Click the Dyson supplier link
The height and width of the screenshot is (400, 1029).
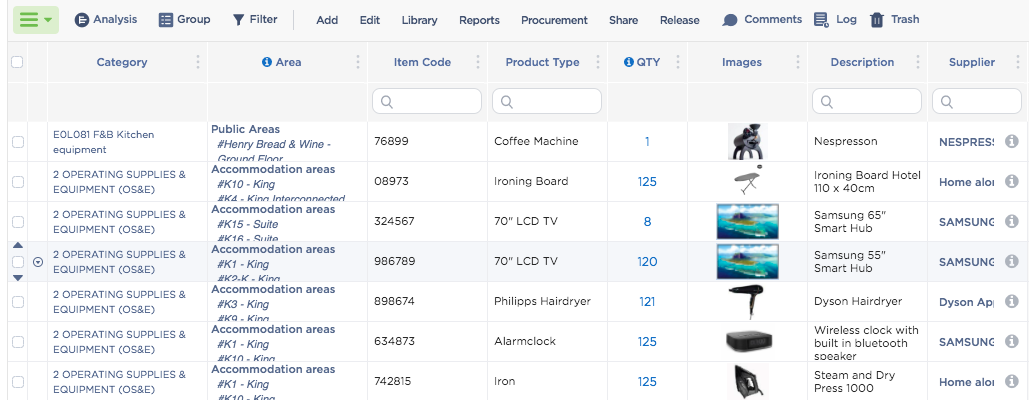point(966,302)
